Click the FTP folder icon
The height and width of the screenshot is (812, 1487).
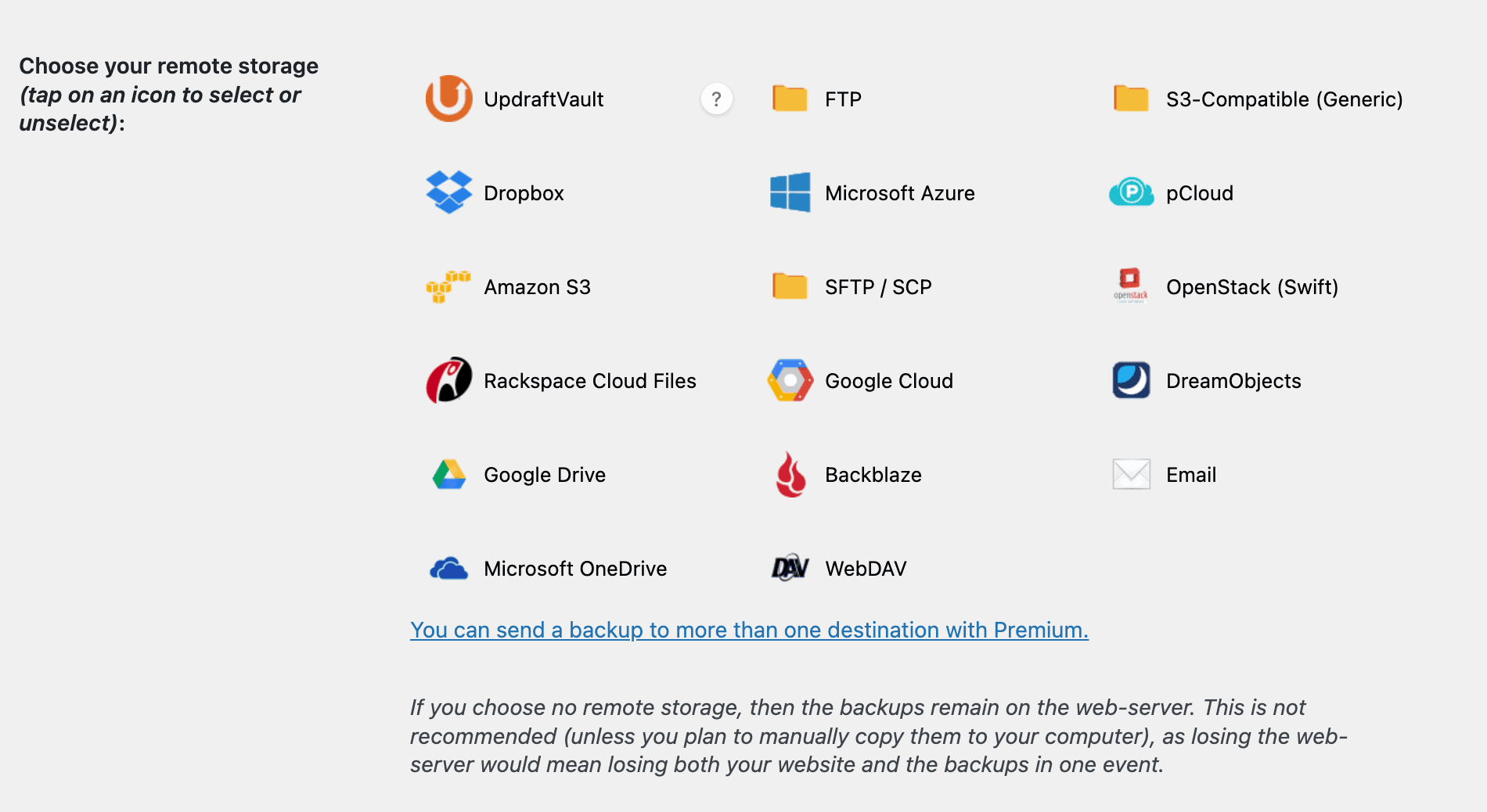coord(790,99)
